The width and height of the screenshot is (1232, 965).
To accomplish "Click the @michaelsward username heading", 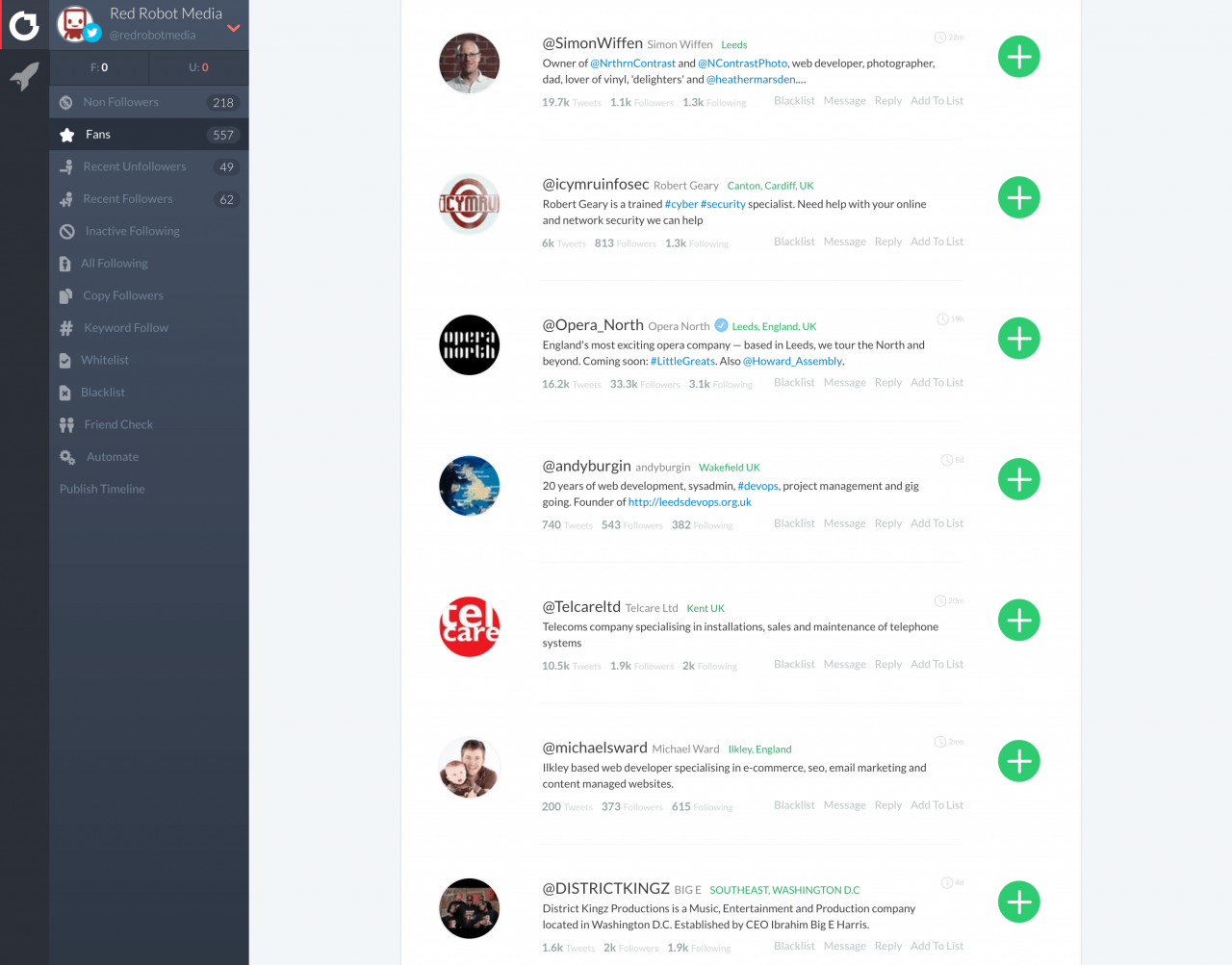I will (x=595, y=748).
